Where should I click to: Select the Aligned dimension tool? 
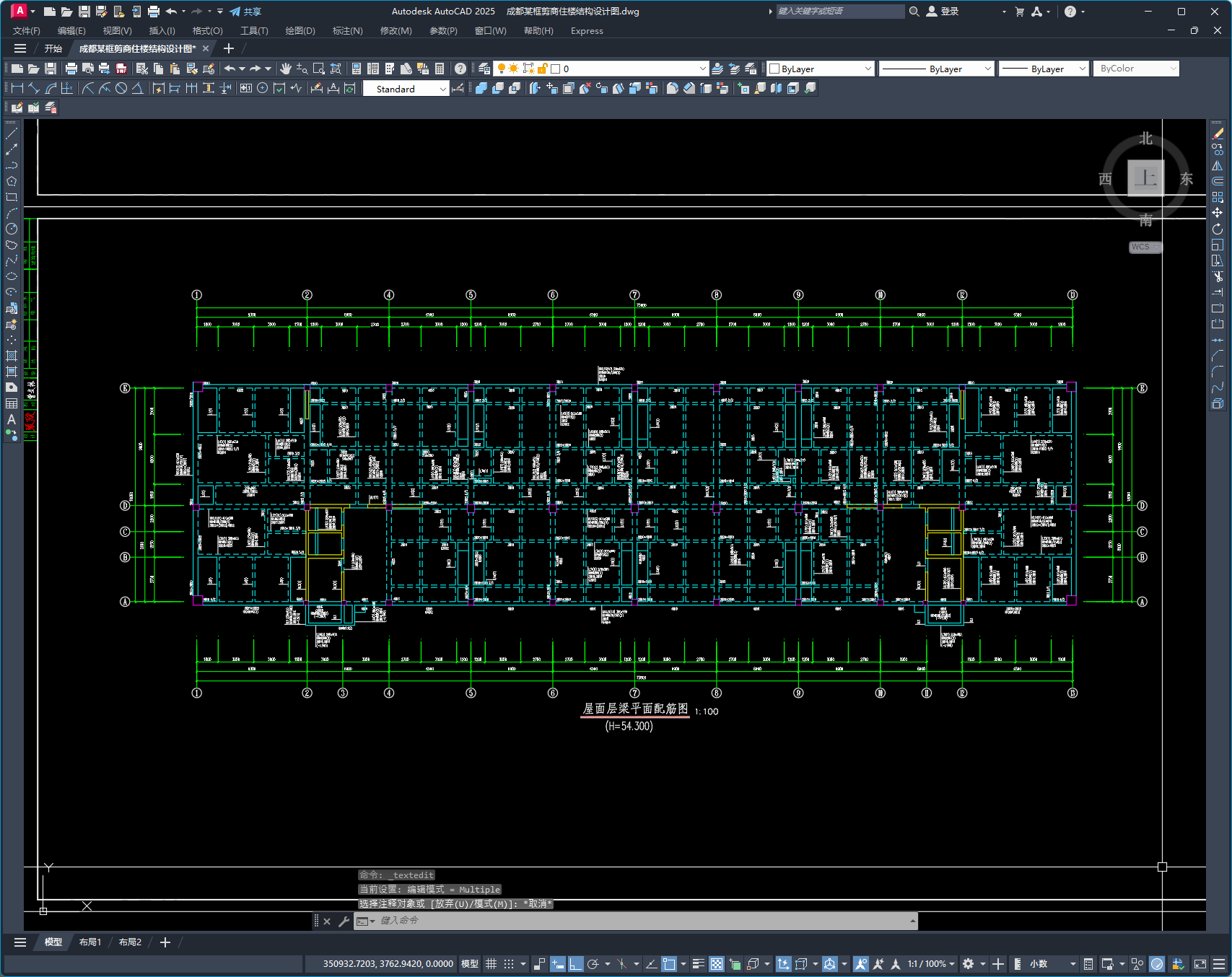(34, 88)
